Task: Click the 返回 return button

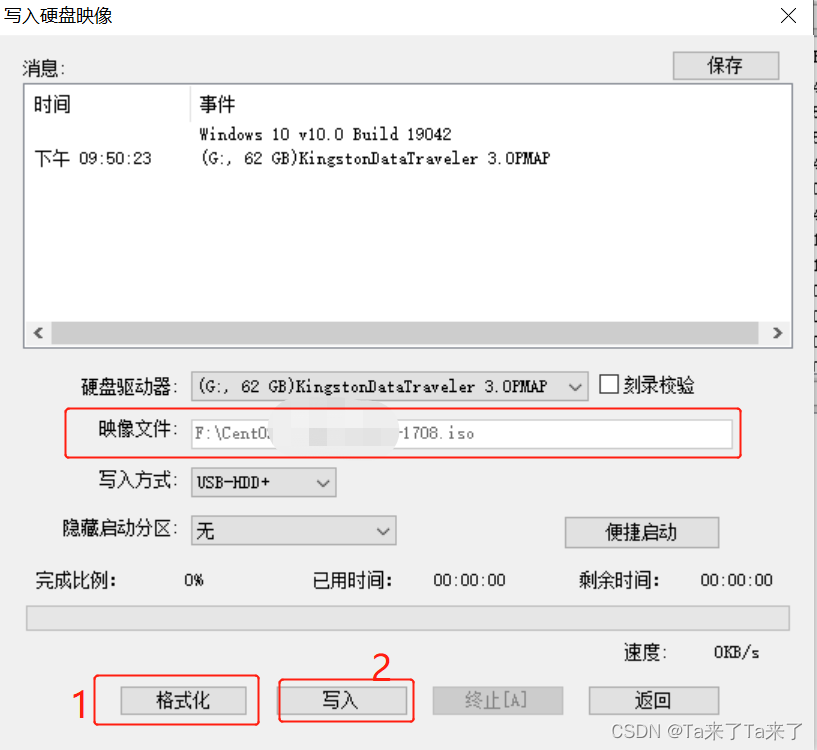Action: 654,700
